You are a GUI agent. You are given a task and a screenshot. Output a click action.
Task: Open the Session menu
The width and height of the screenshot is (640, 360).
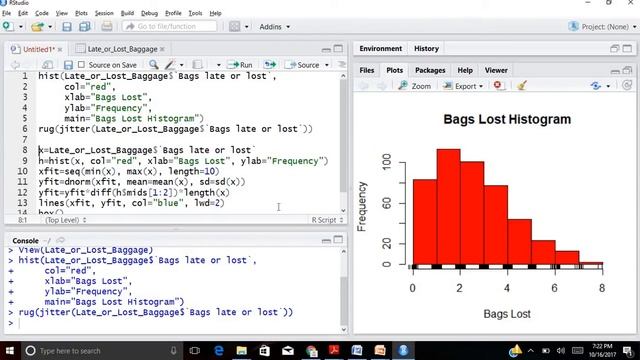[104, 13]
